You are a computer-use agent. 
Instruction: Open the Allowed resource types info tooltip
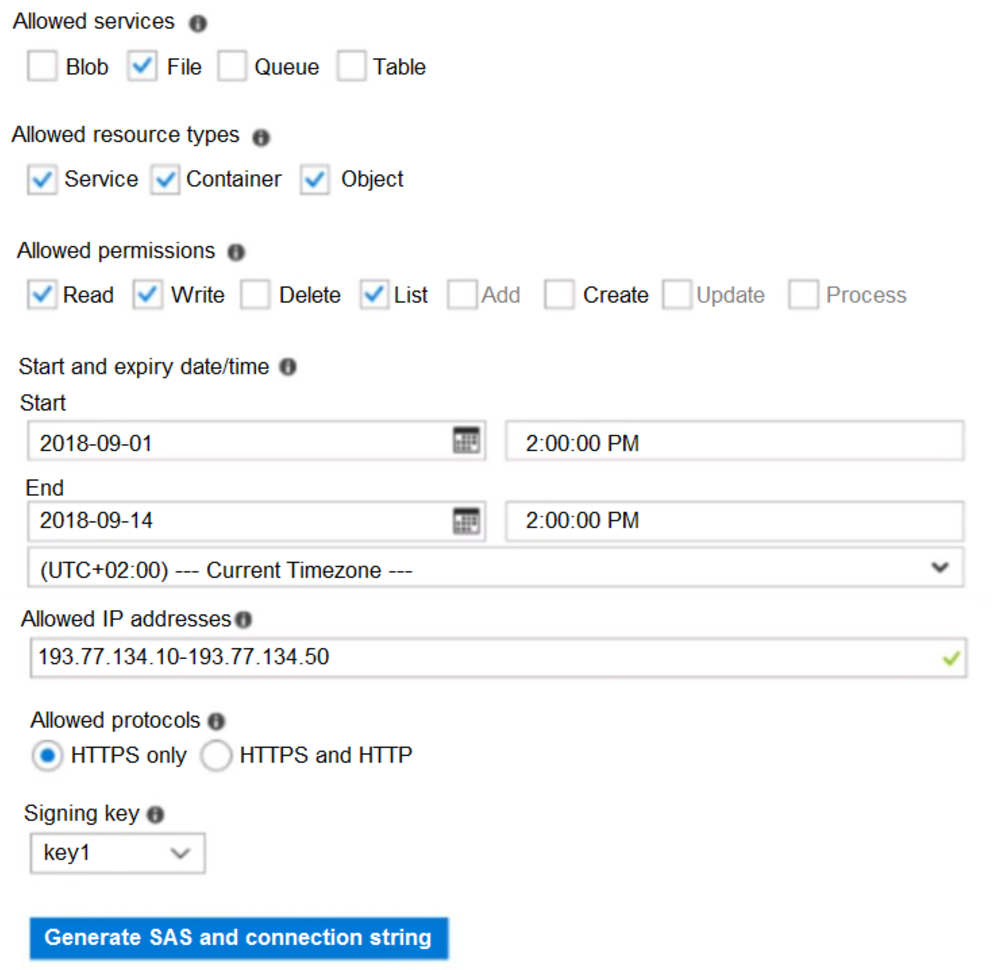click(x=260, y=137)
